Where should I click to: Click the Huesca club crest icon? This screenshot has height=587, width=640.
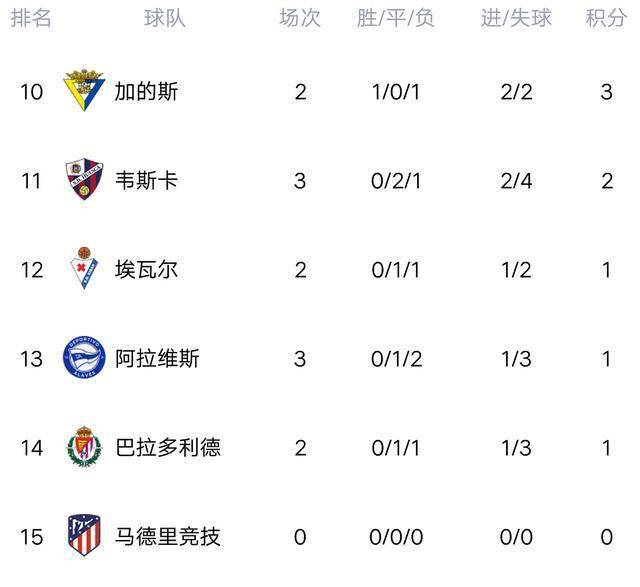pos(84,180)
